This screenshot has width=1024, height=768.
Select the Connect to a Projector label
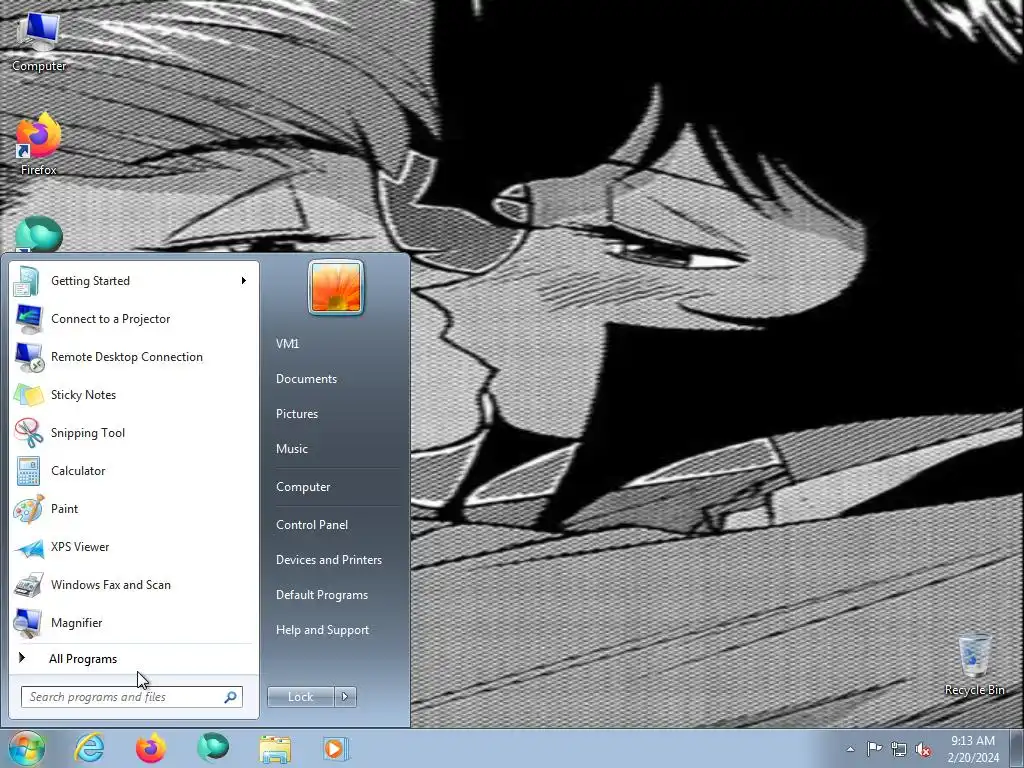point(111,319)
